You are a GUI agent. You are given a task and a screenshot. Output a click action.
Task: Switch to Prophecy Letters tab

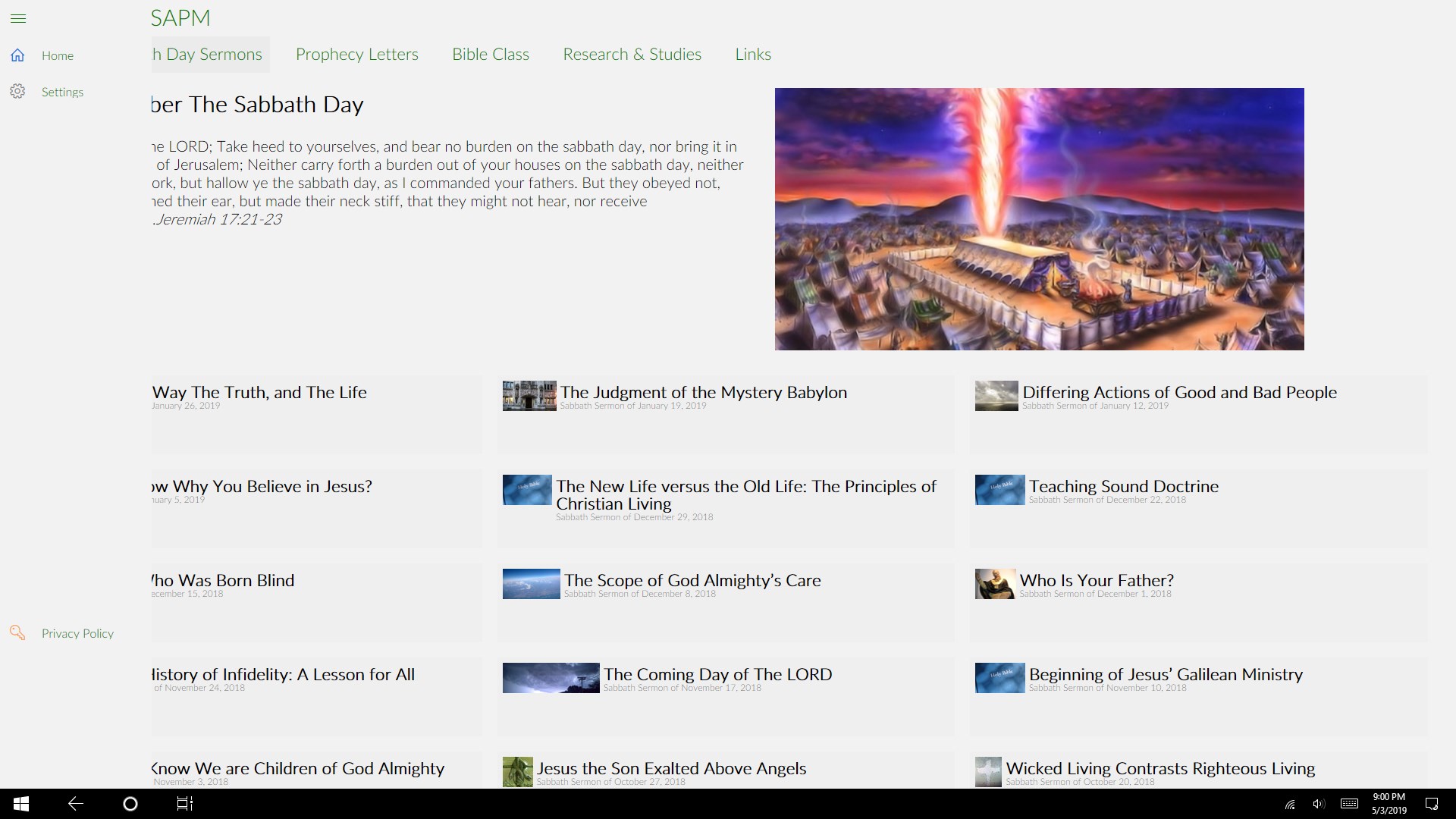coord(356,55)
